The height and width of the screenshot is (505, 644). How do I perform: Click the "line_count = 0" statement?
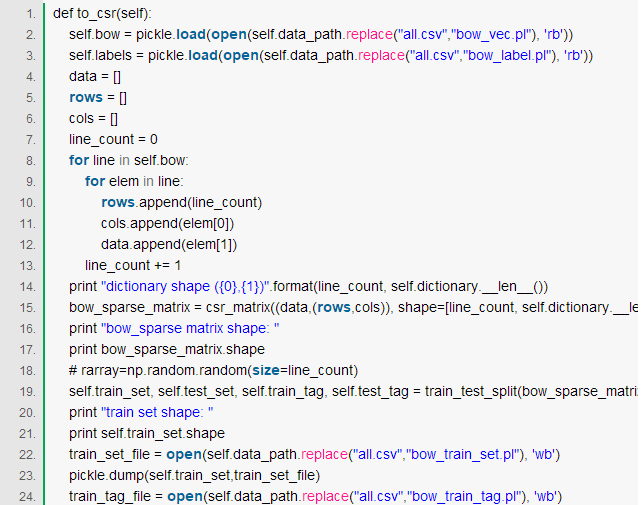[x=113, y=139]
